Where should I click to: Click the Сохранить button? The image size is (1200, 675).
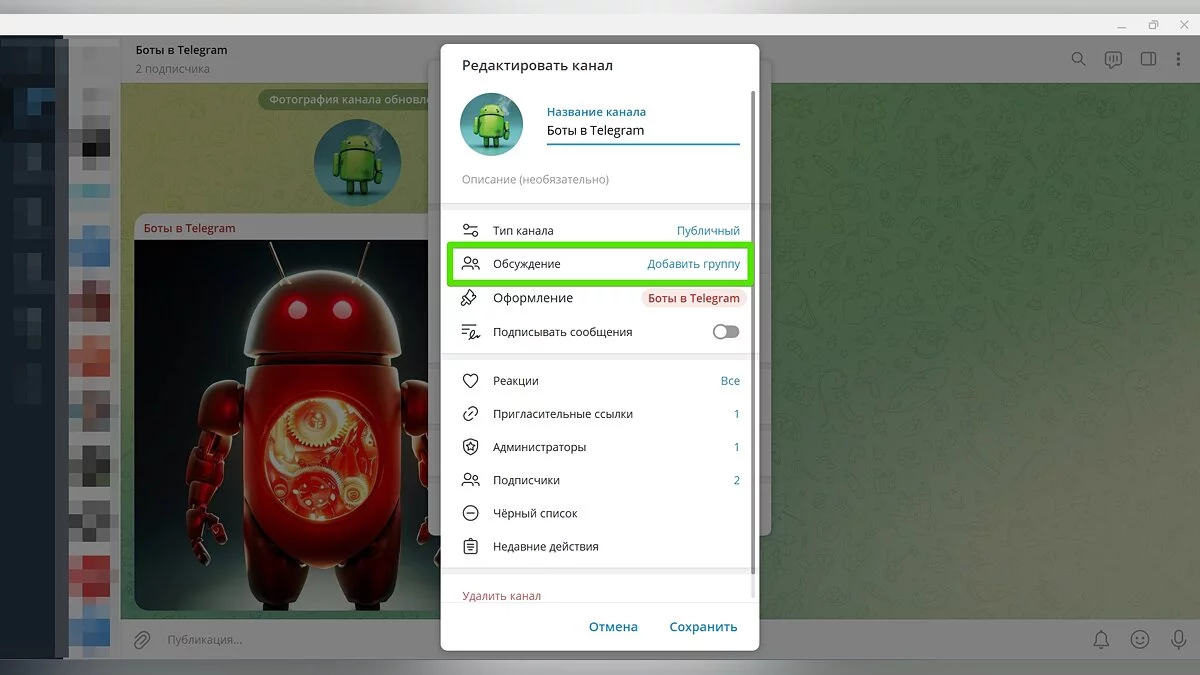(x=703, y=627)
